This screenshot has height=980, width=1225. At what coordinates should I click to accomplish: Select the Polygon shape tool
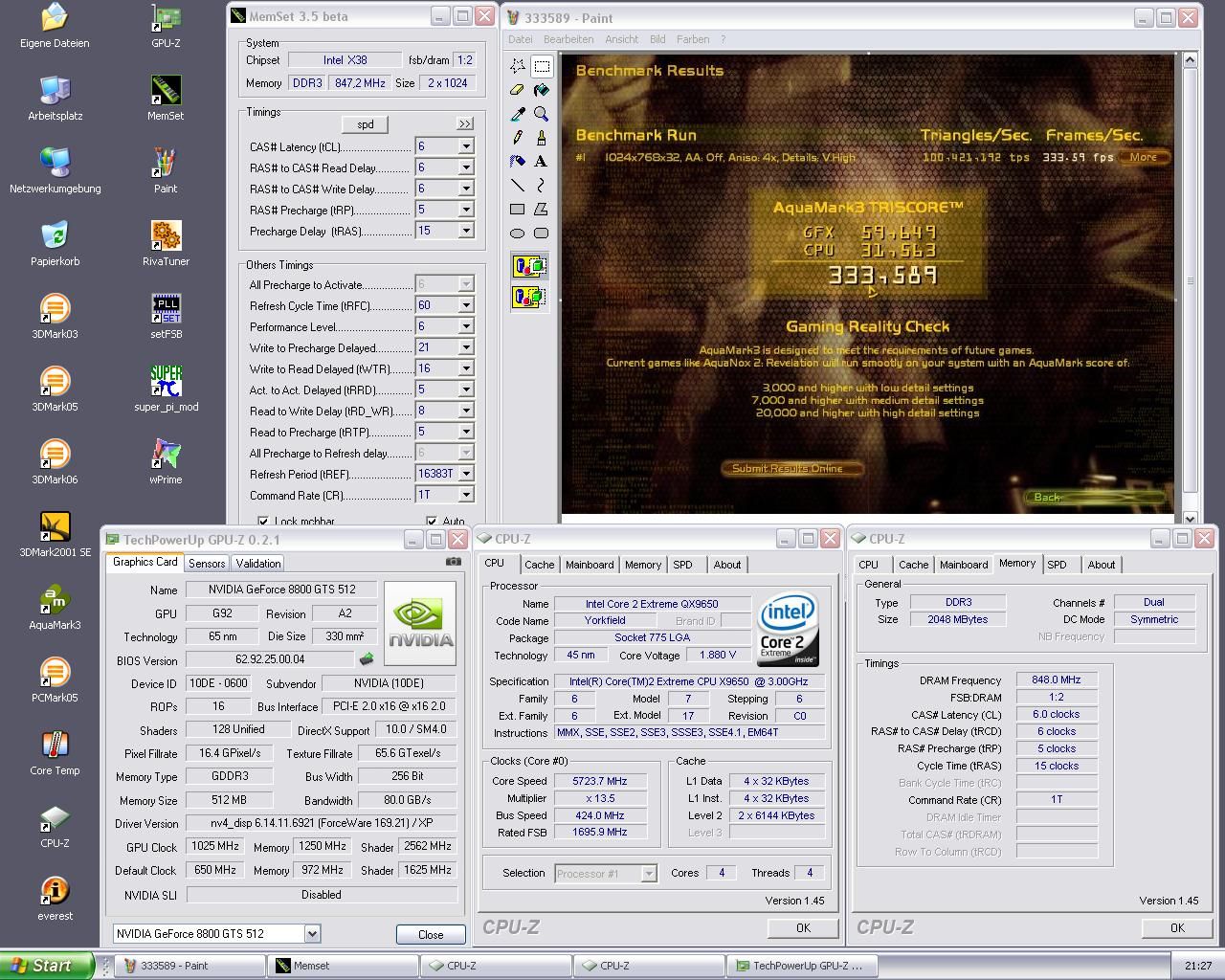(x=542, y=210)
